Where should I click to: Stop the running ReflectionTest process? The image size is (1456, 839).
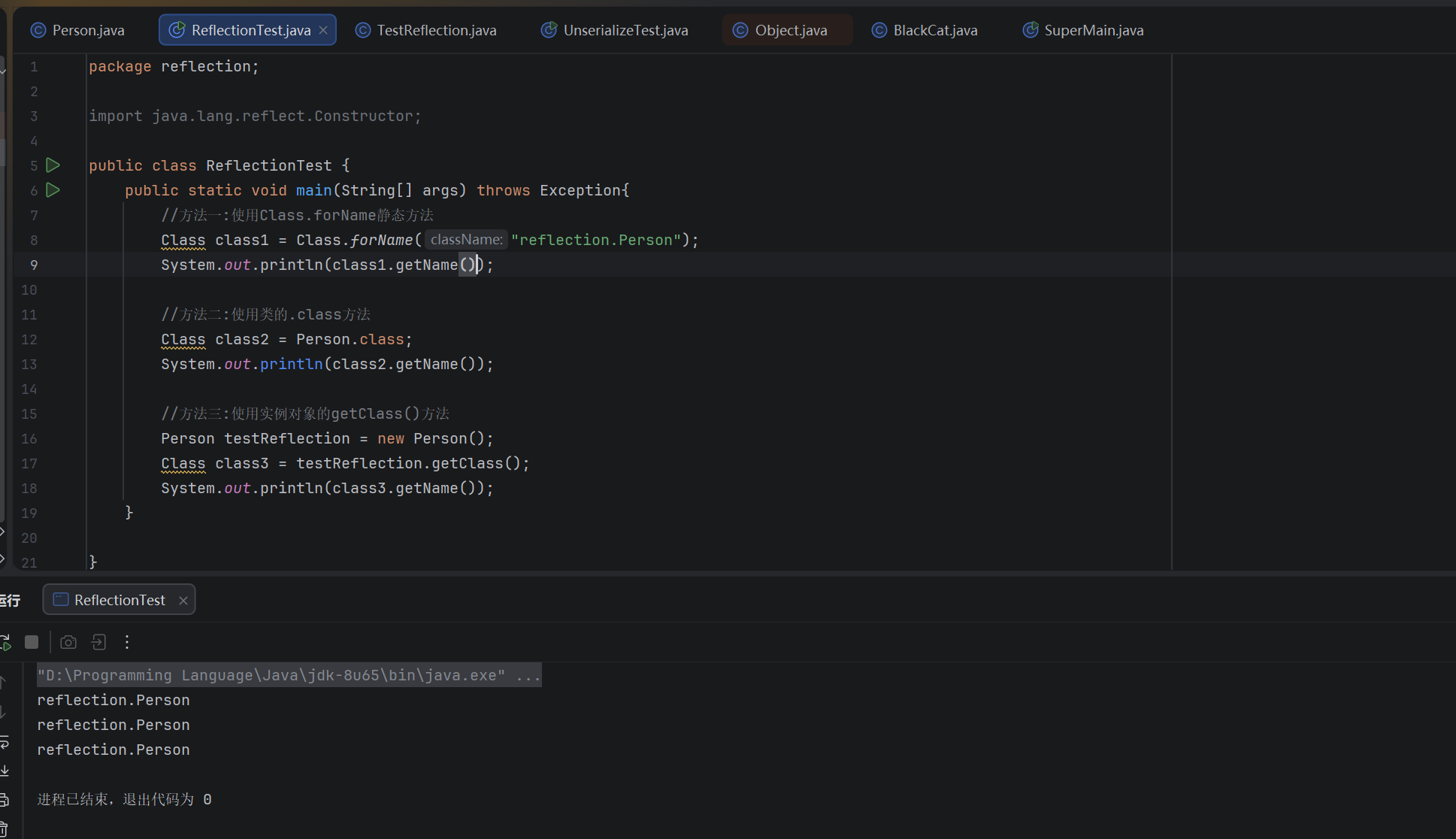tap(32, 642)
